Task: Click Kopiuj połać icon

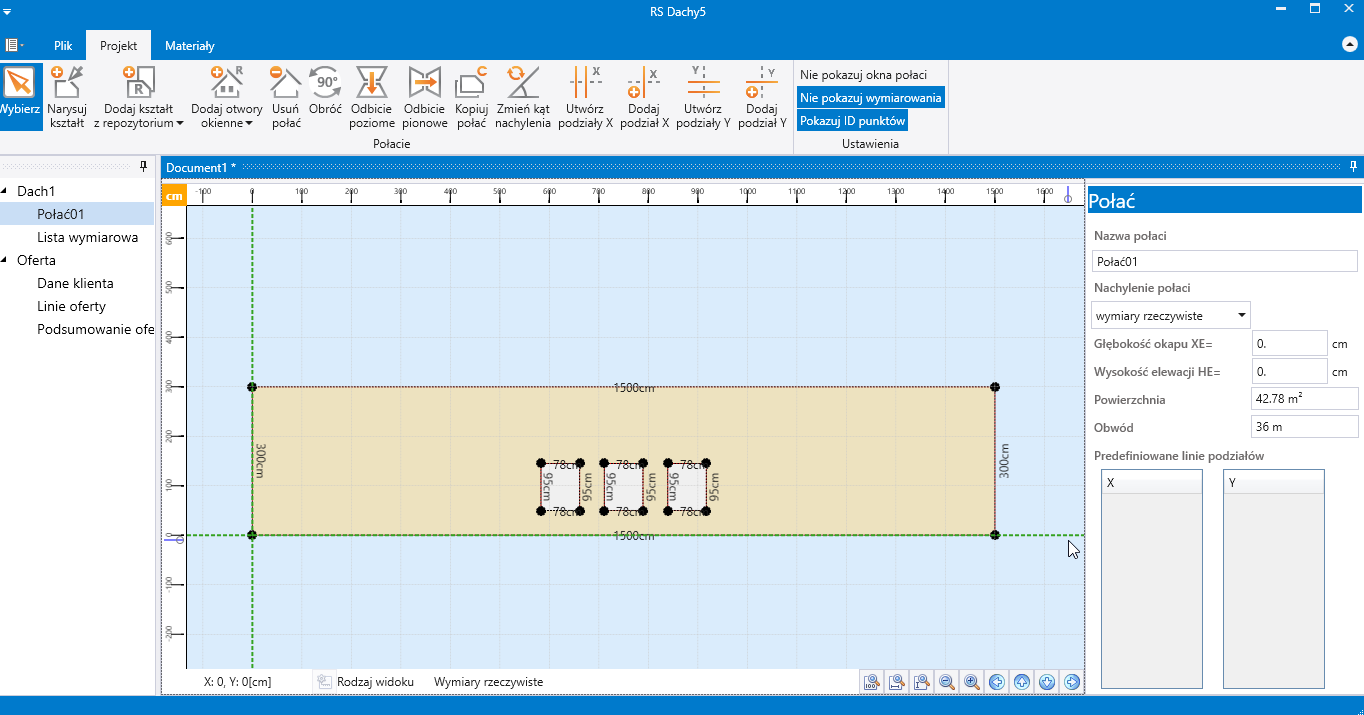Action: (470, 97)
